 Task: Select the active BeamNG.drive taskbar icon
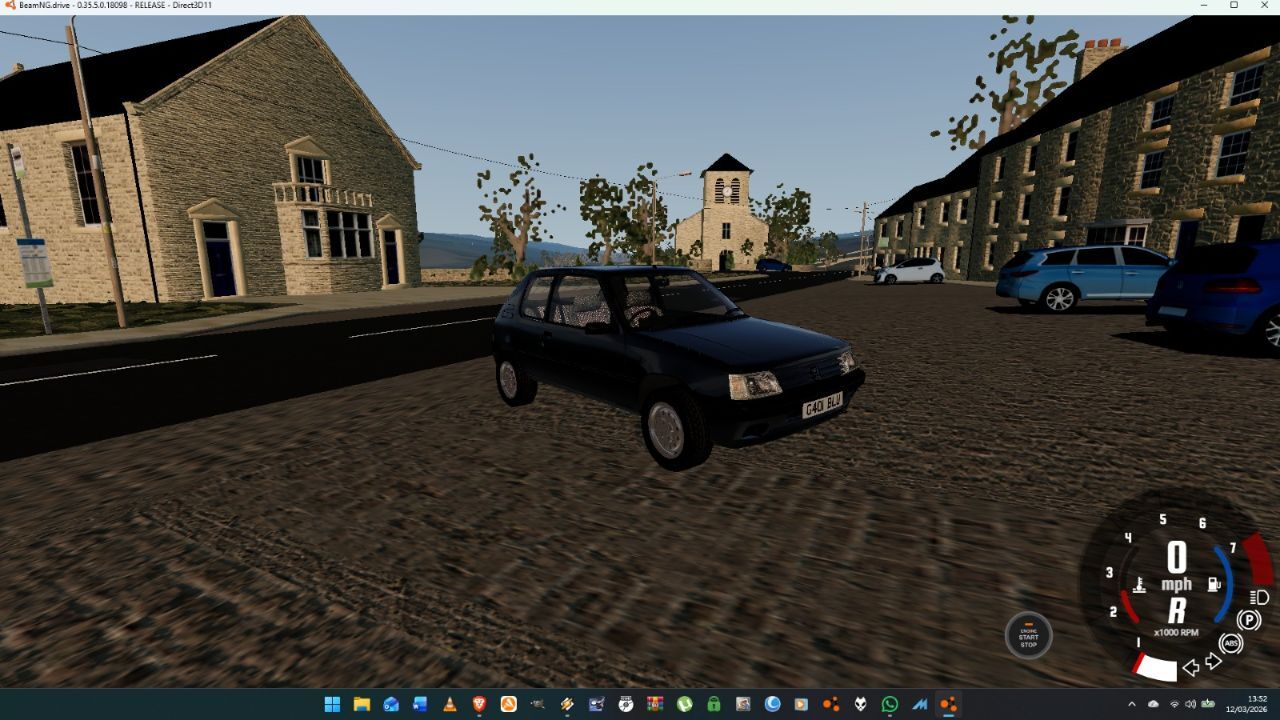coord(948,704)
